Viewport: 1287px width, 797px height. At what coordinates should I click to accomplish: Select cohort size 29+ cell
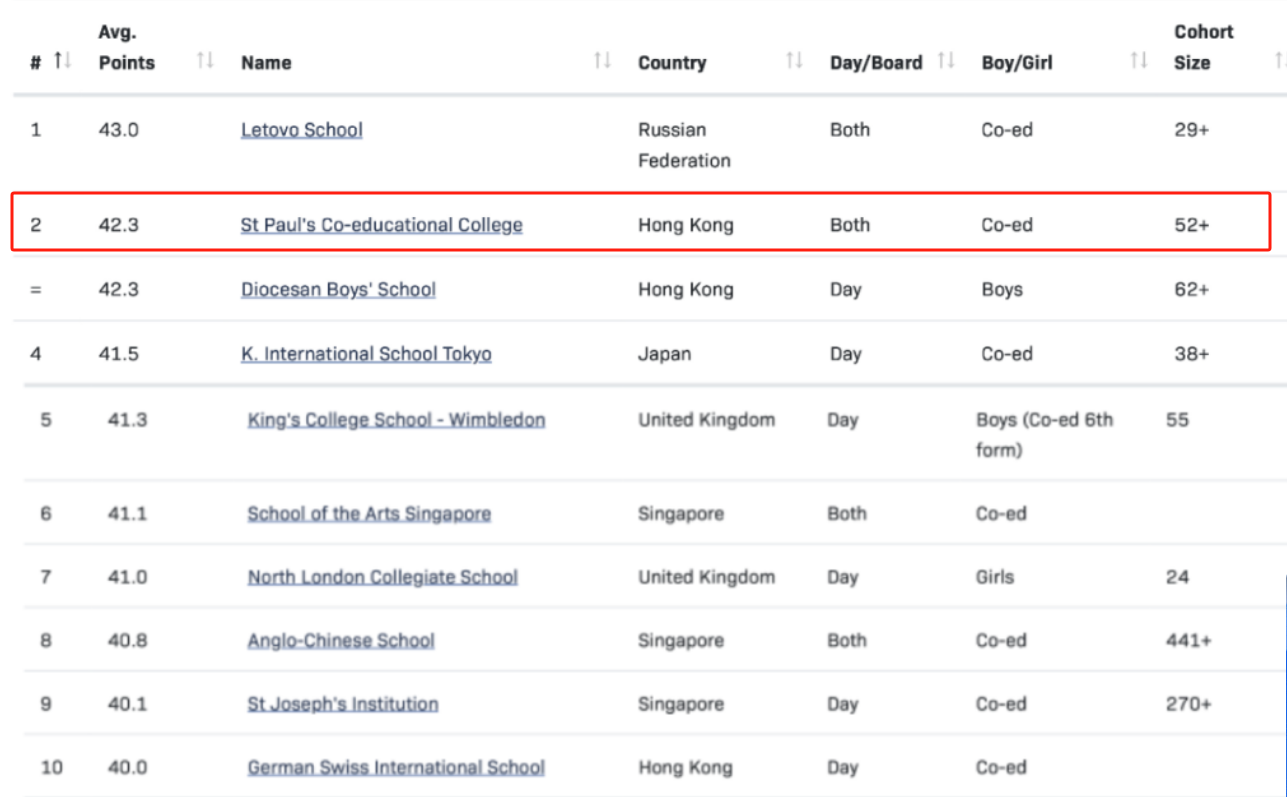point(1192,130)
